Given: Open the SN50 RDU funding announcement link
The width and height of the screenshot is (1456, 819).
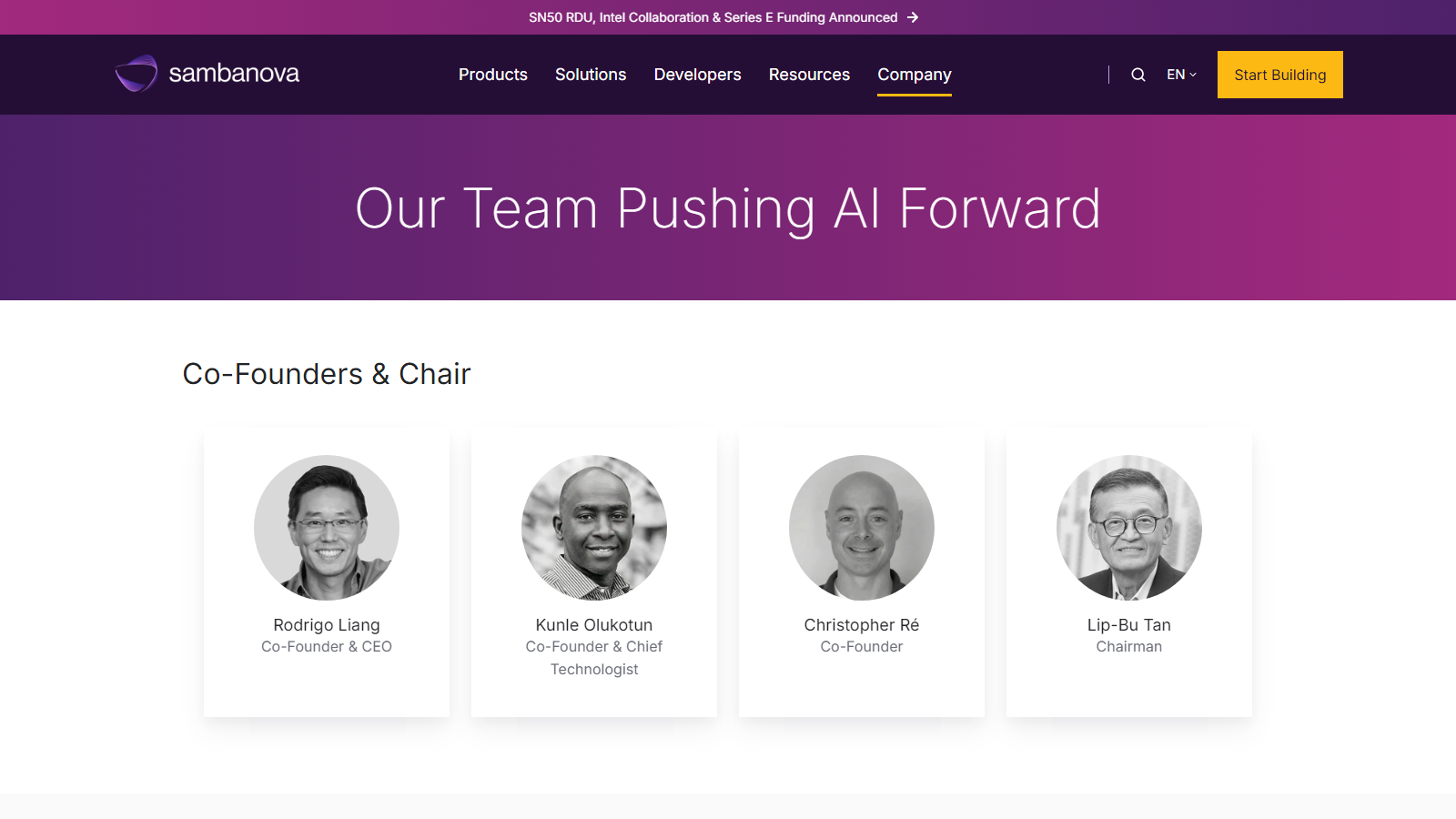Looking at the screenshot, I should (713, 17).
